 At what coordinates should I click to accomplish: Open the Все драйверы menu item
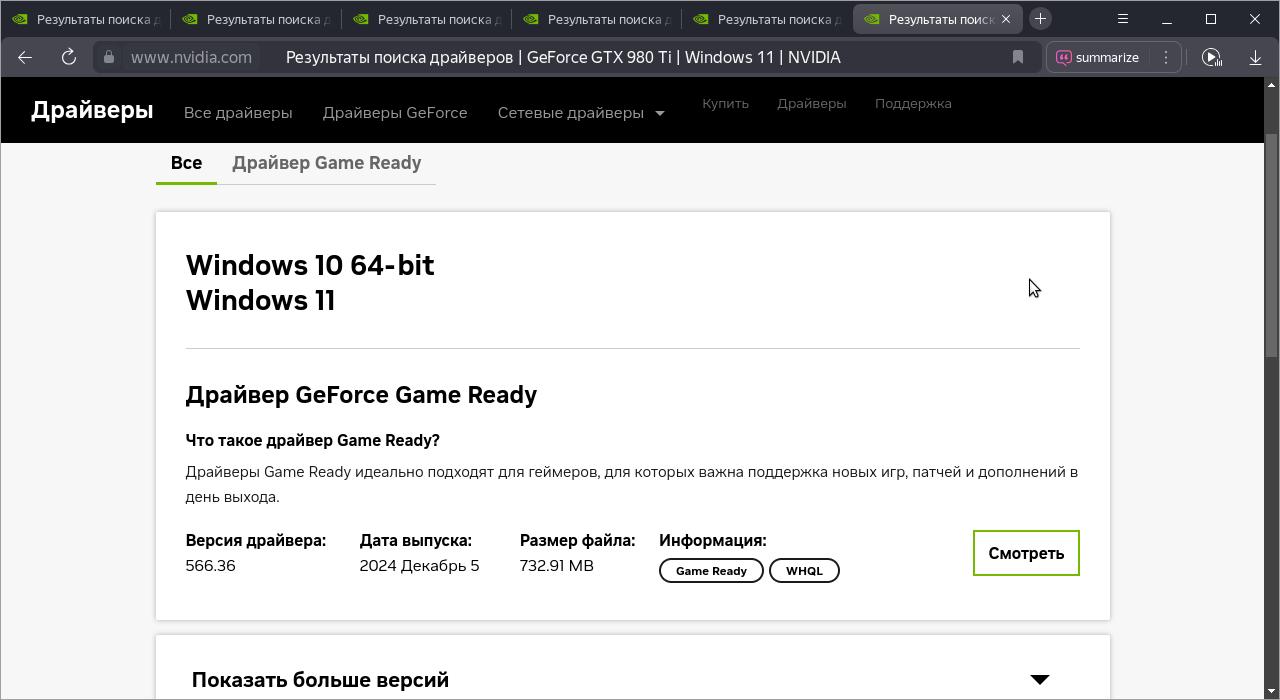pyautogui.click(x=238, y=113)
